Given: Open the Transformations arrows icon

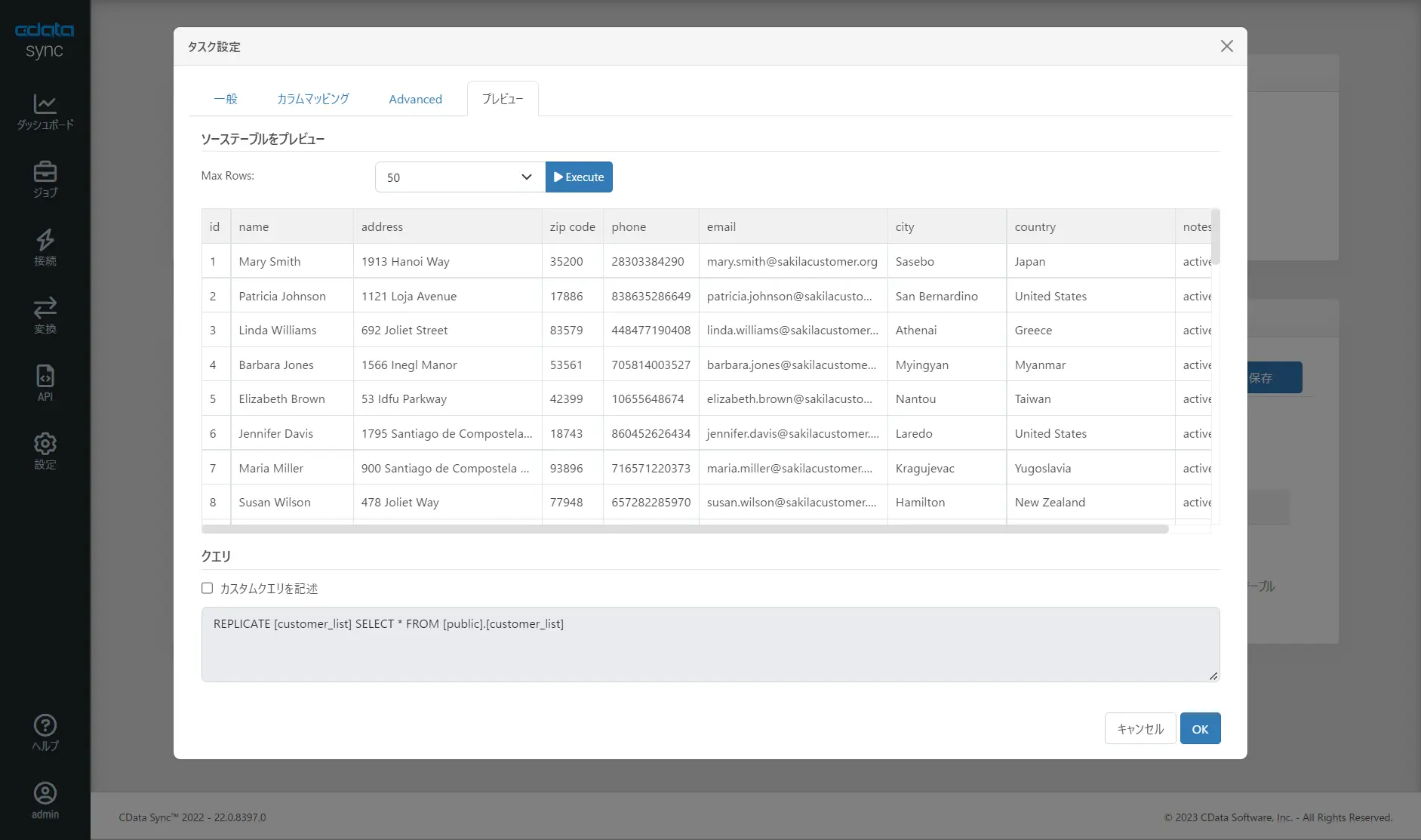Looking at the screenshot, I should click(45, 308).
